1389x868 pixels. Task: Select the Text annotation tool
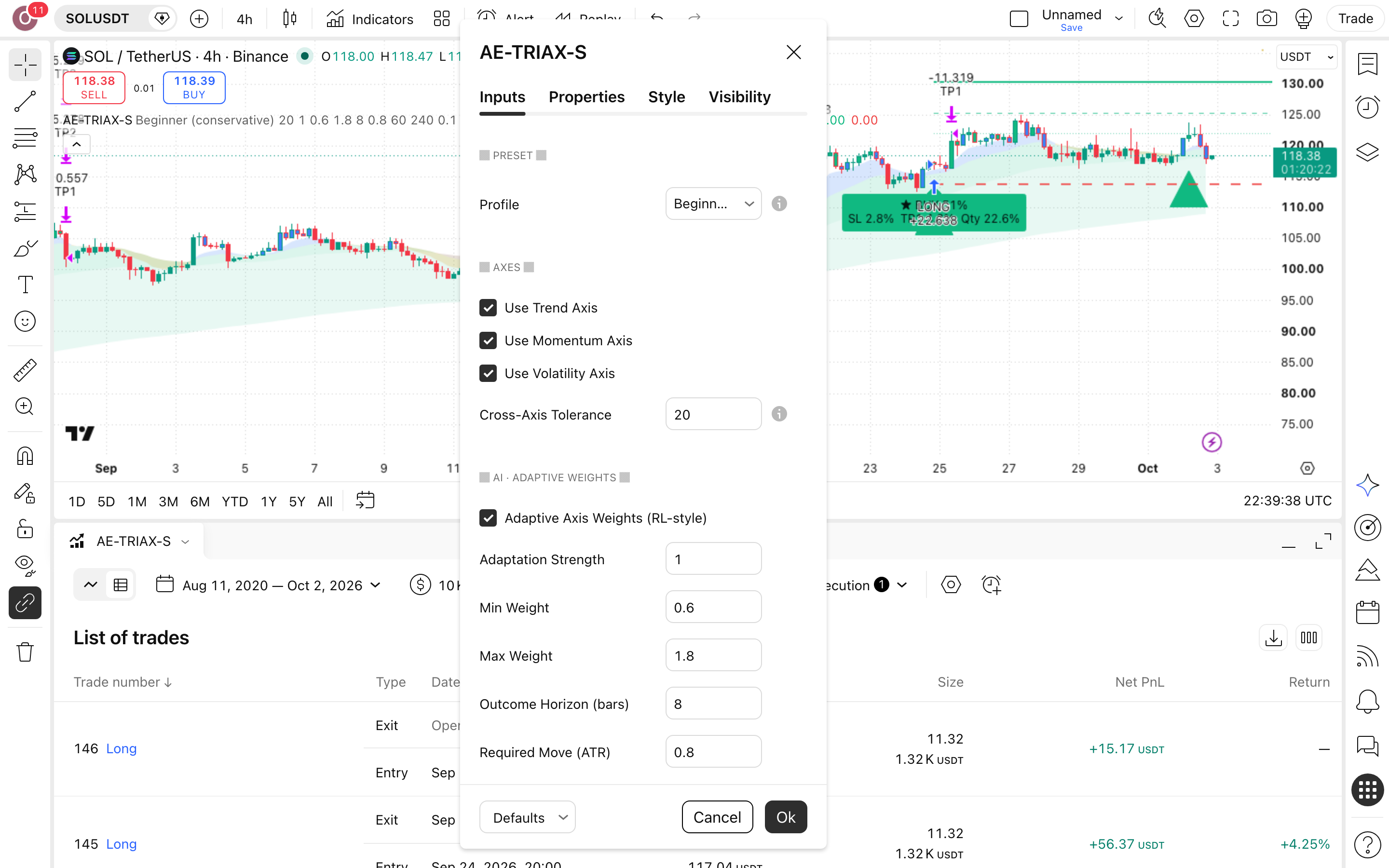point(25,285)
